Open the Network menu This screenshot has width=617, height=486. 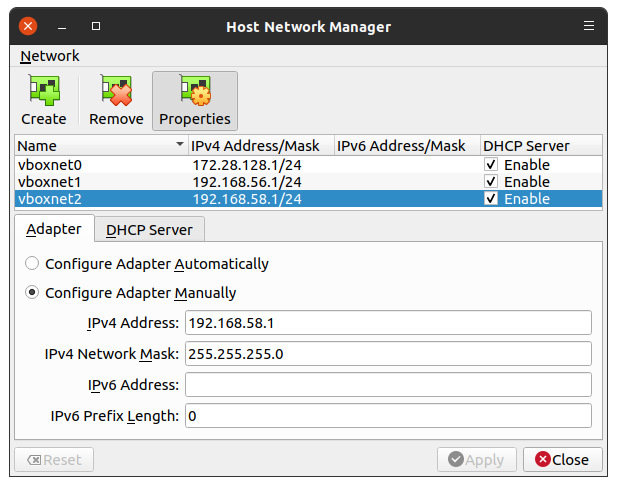coord(50,56)
